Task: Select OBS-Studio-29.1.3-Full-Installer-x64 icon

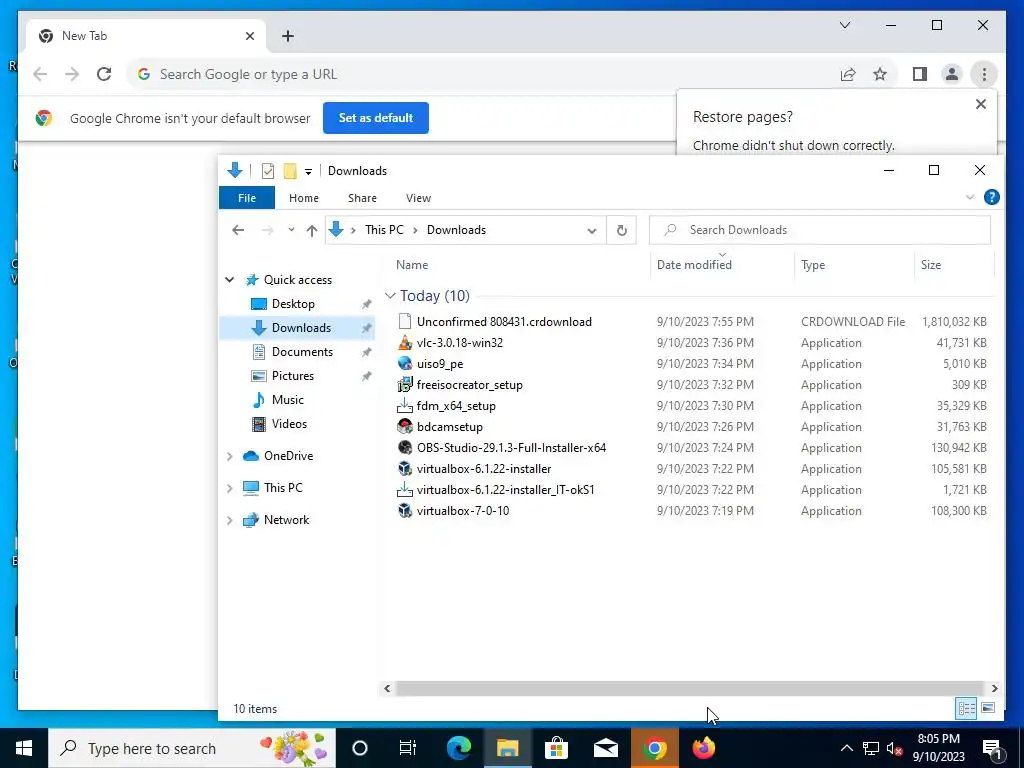Action: (x=405, y=447)
